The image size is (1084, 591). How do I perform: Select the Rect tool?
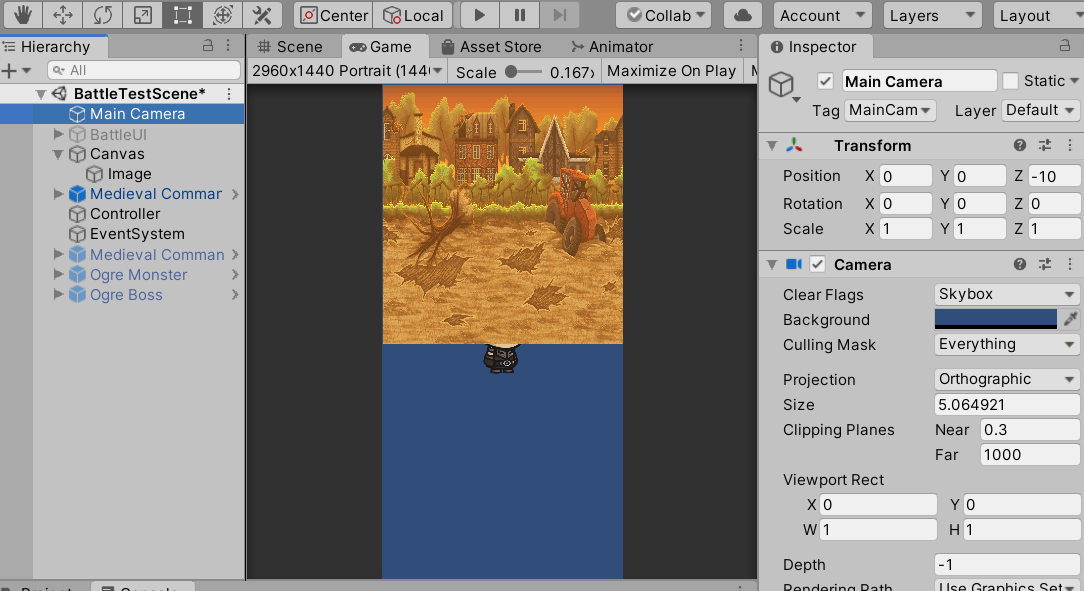[x=182, y=15]
